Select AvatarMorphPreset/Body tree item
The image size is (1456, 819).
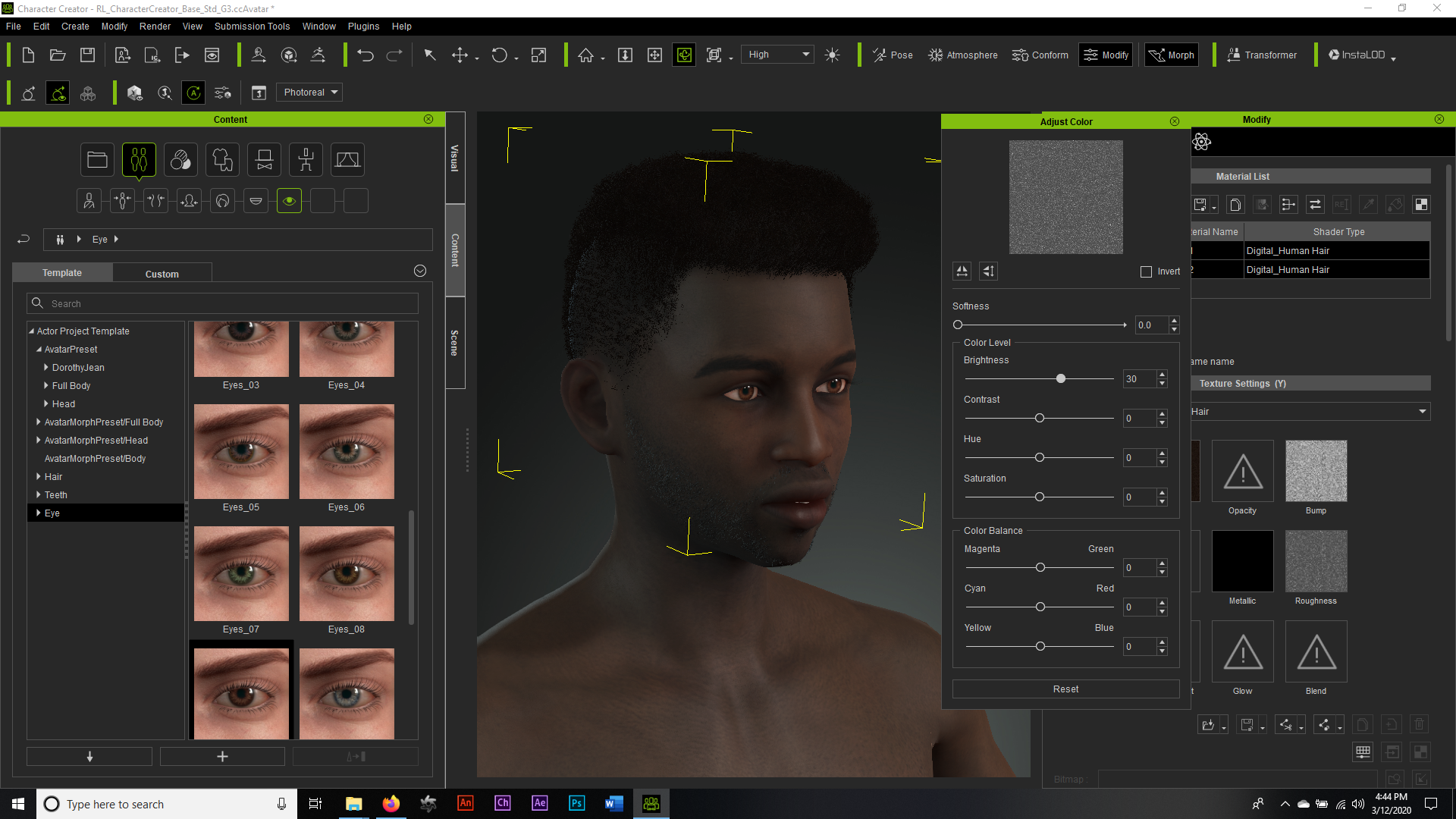(95, 459)
